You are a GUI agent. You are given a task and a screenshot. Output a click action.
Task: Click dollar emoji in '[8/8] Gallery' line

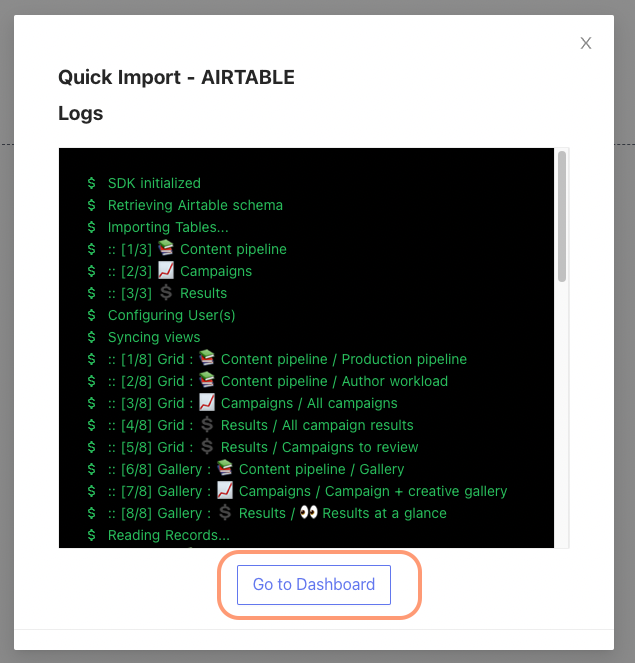click(225, 512)
